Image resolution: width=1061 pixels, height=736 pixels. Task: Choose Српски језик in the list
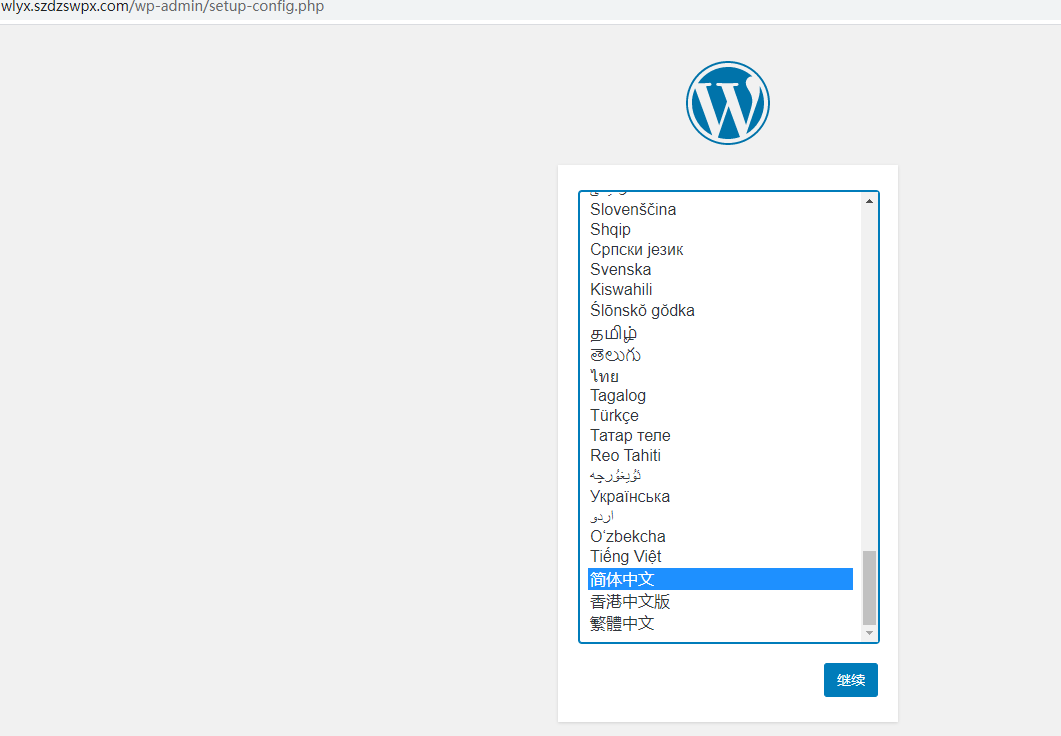[x=636, y=249]
